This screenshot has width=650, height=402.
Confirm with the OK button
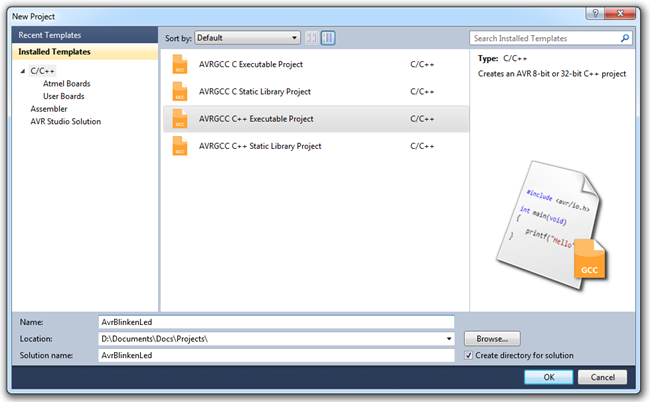[549, 377]
